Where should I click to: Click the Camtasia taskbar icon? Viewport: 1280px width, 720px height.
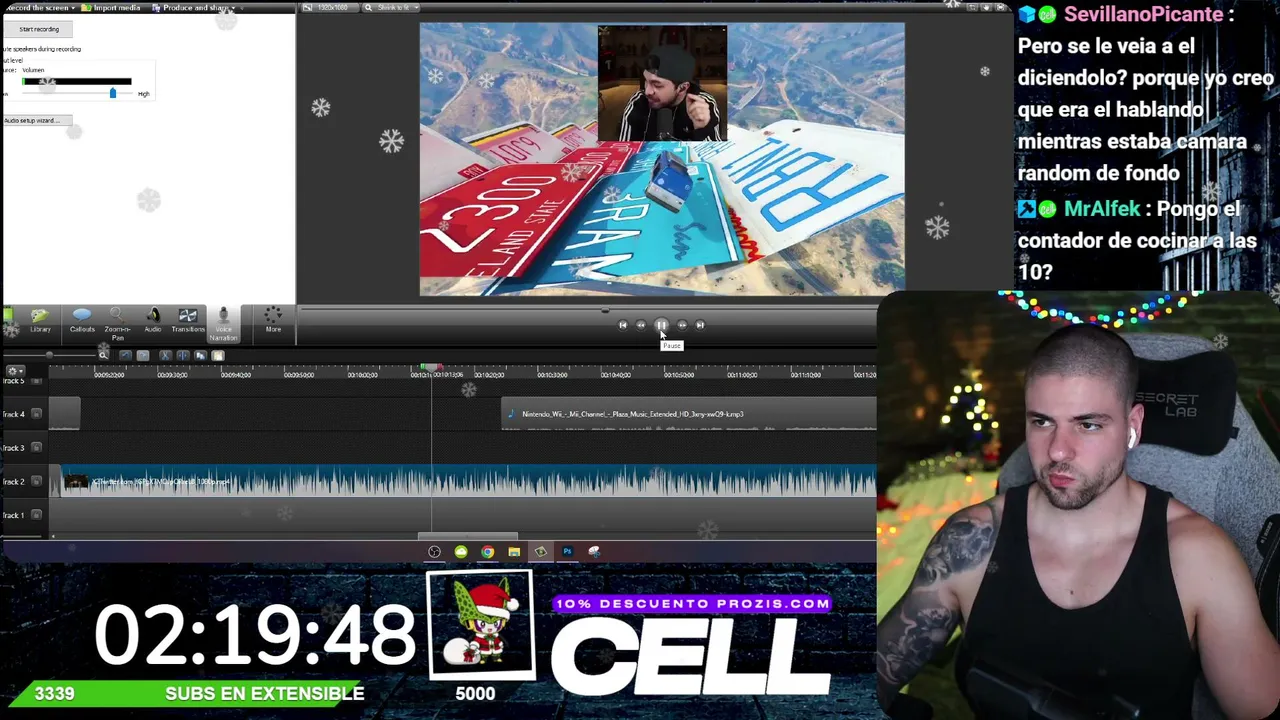click(x=540, y=552)
